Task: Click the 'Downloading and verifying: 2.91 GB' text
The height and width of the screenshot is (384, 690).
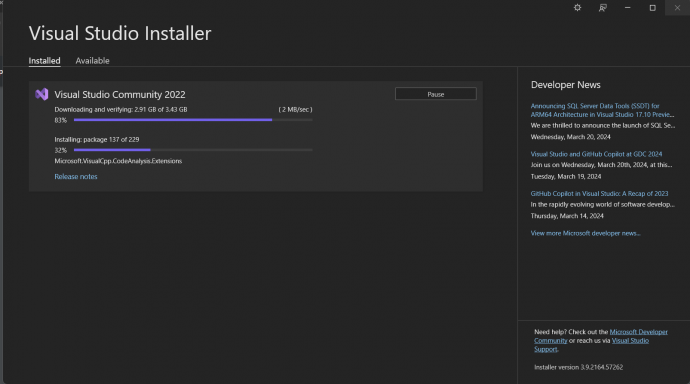Action: point(121,110)
